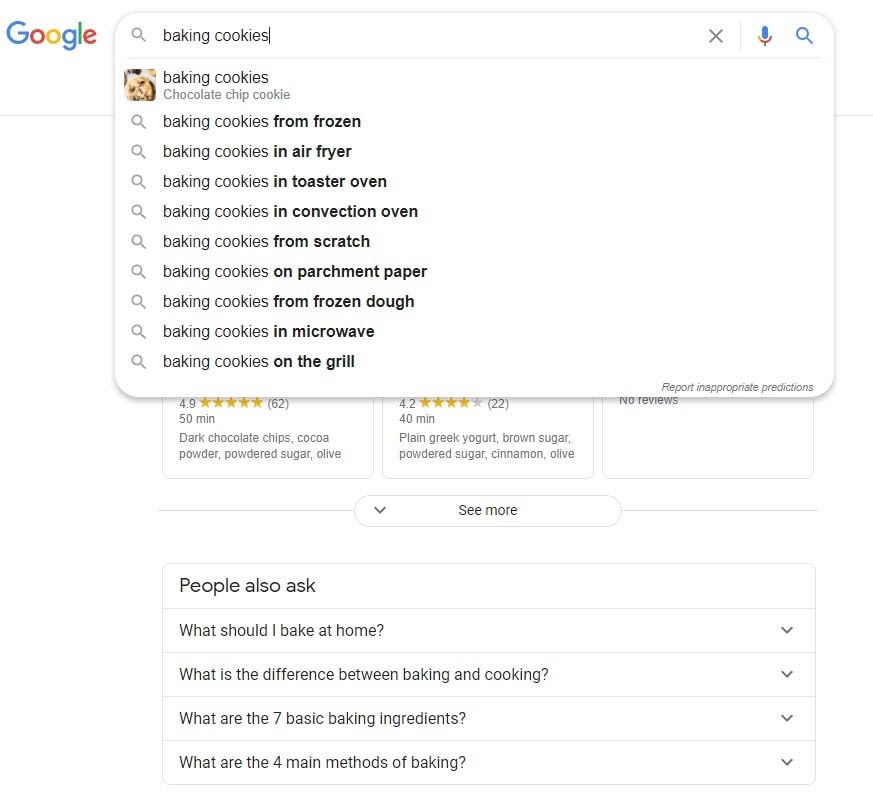Expand '7 basic baking ingredients' question
This screenshot has width=873, height=792.
pos(488,719)
